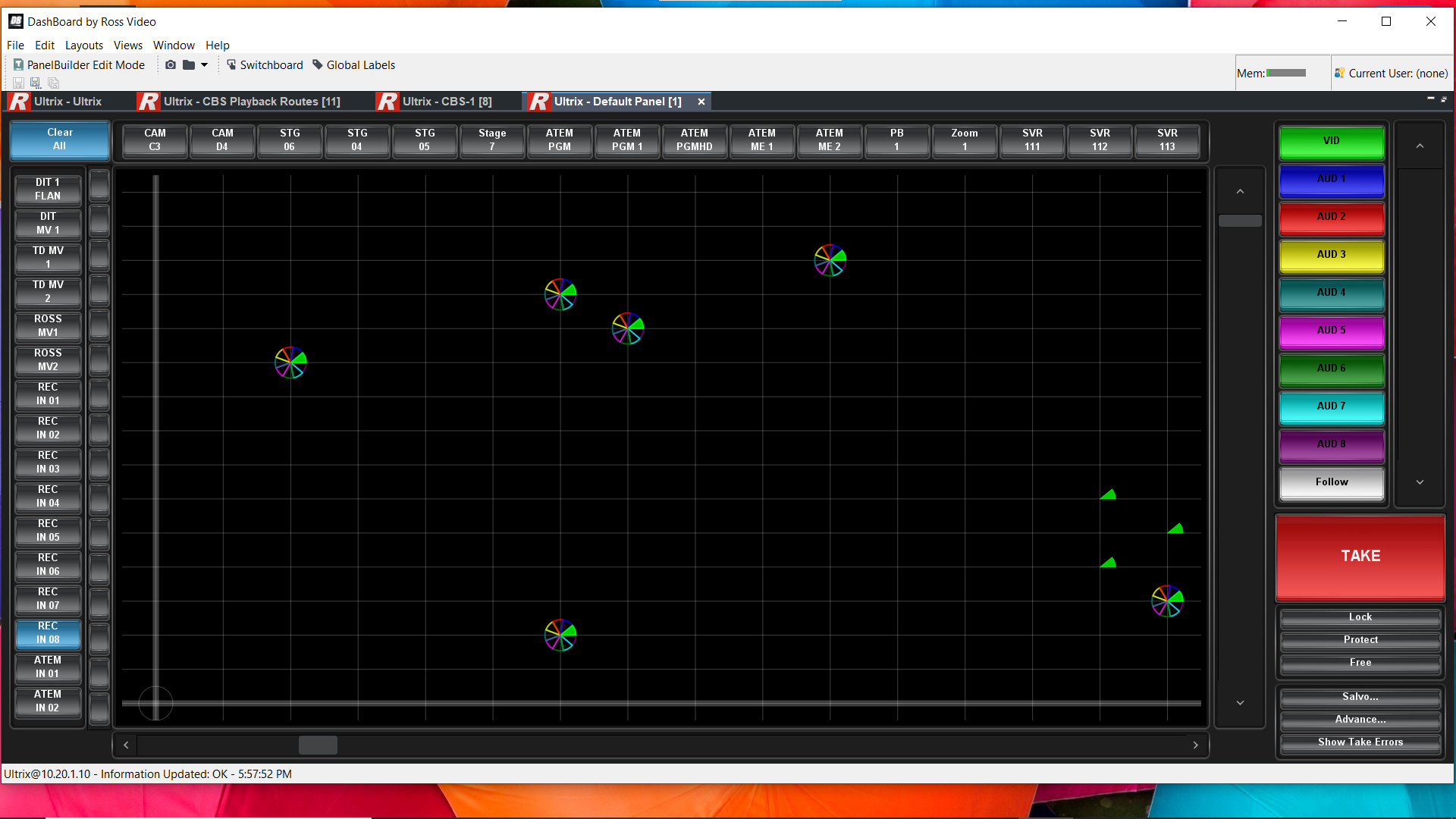Expand levels list with the down chevron
1456x819 pixels.
point(1420,482)
